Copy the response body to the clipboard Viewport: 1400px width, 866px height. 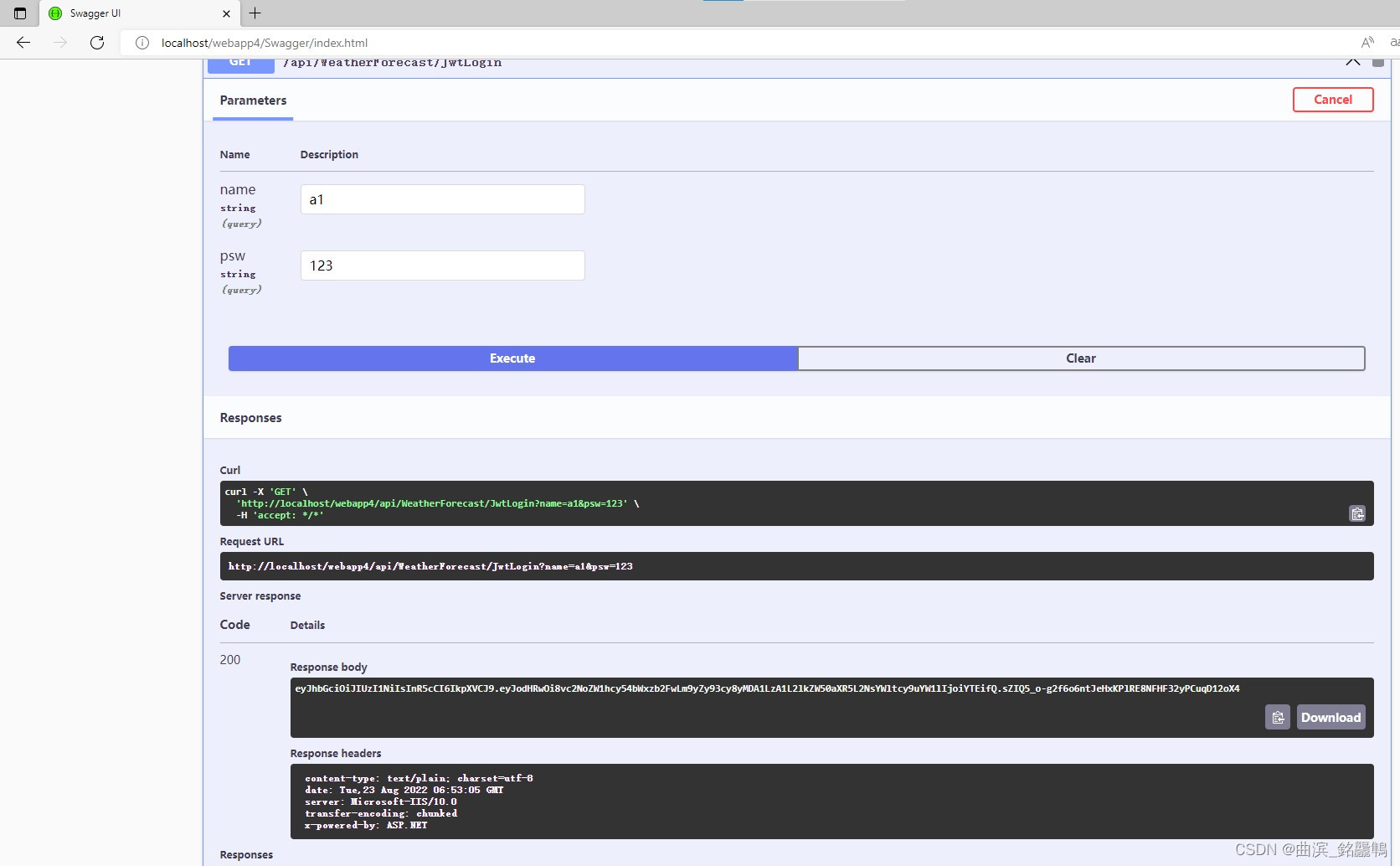1278,717
